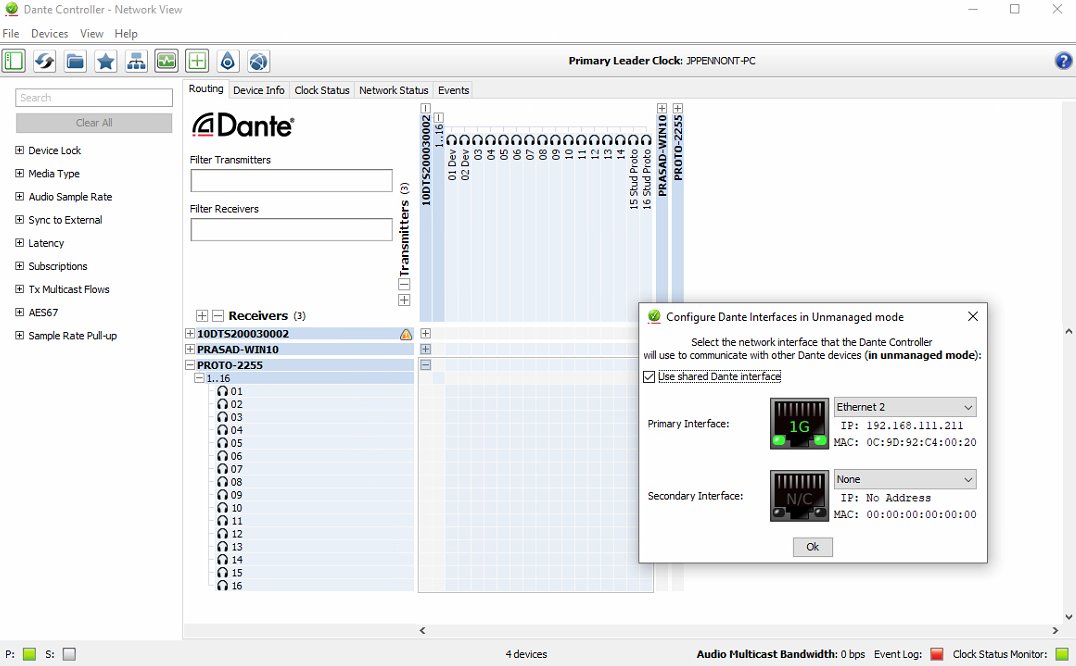
Task: Open the Help menu
Action: [x=126, y=34]
